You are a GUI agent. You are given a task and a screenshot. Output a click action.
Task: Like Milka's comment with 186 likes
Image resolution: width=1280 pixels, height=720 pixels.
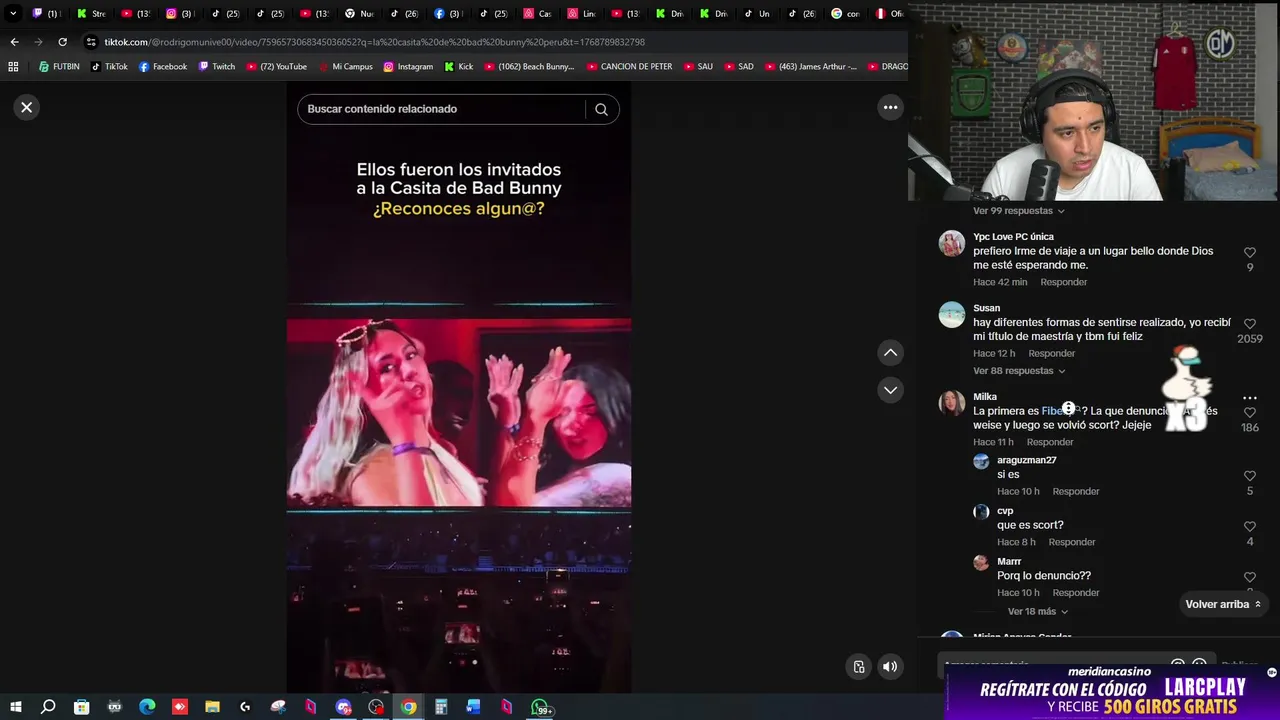1249,413
